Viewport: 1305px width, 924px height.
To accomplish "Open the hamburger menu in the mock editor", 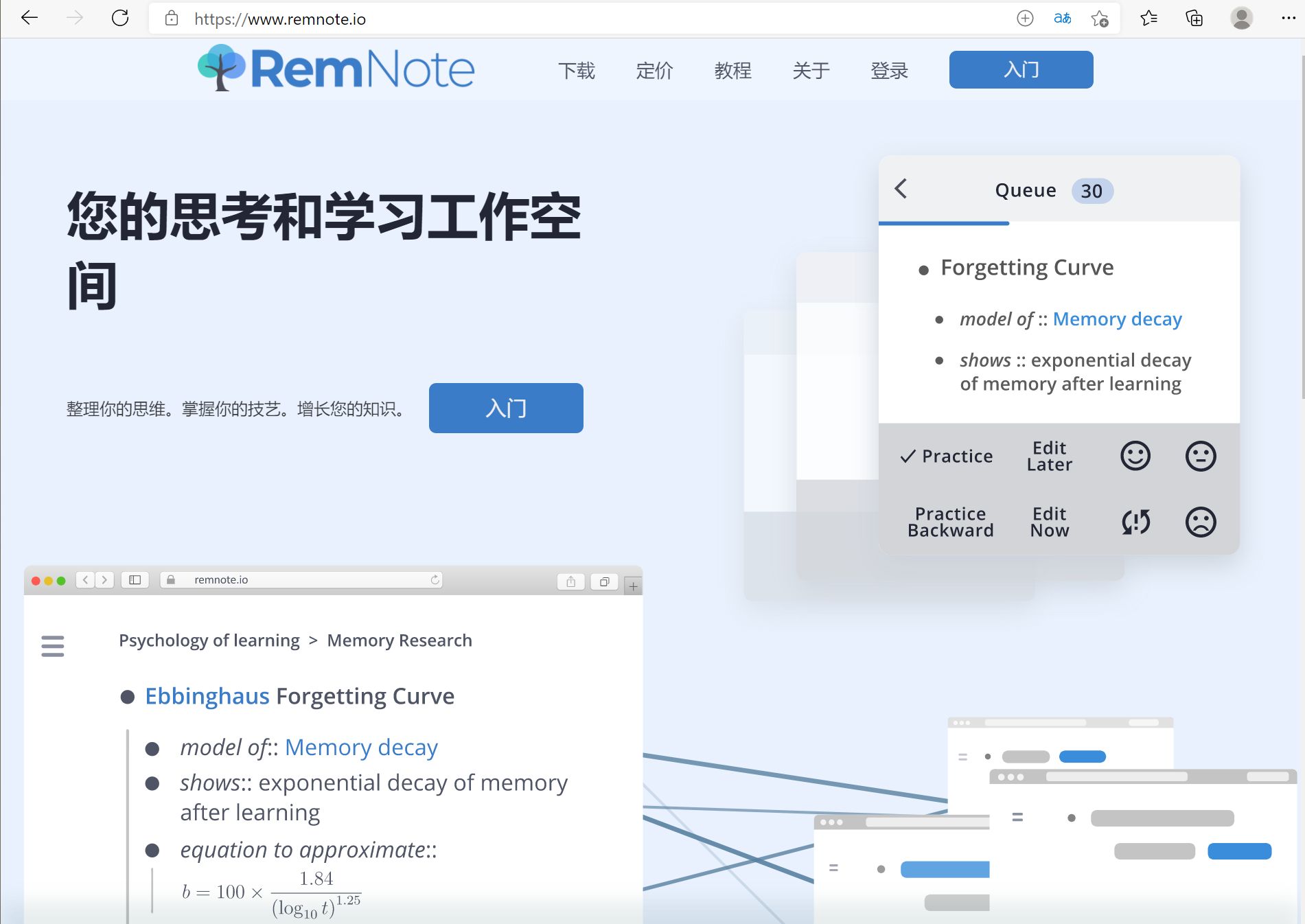I will (53, 646).
